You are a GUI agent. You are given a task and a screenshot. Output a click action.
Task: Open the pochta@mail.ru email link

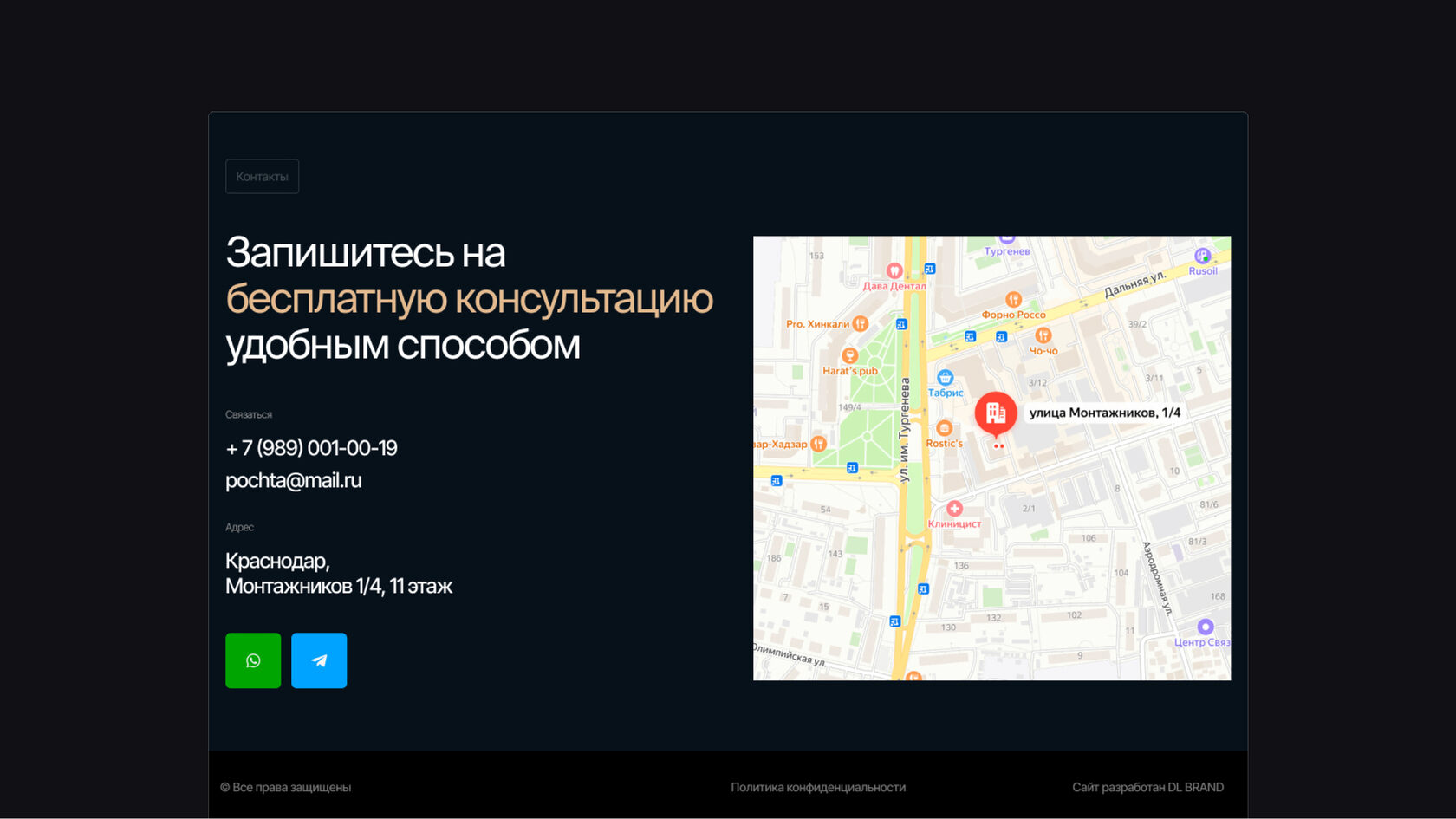[293, 480]
